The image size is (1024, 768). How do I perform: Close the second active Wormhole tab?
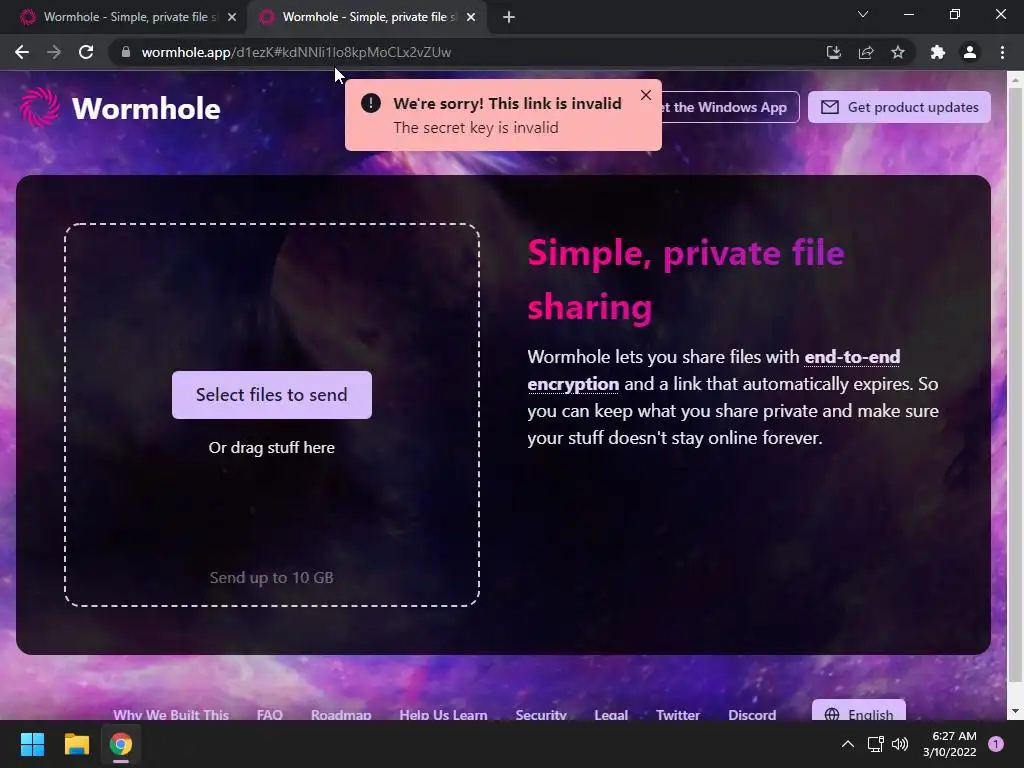471,17
